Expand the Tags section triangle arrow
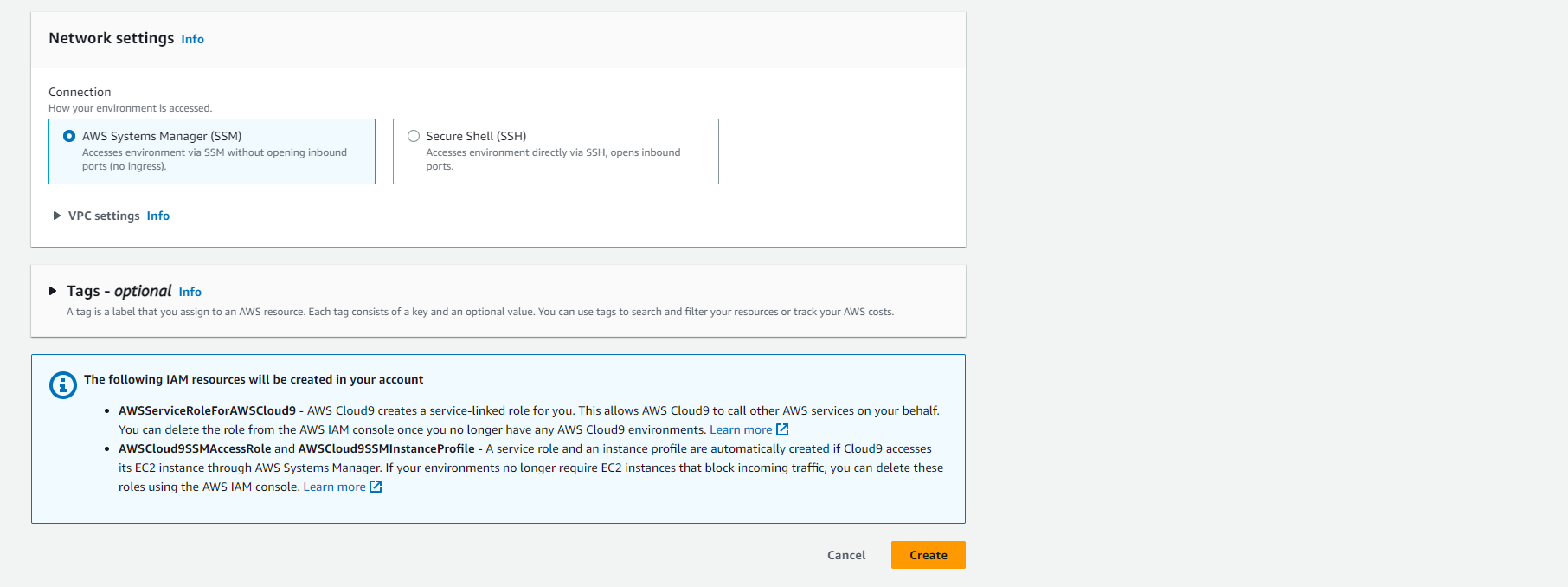Screen dimensions: 1568x587 pos(53,291)
